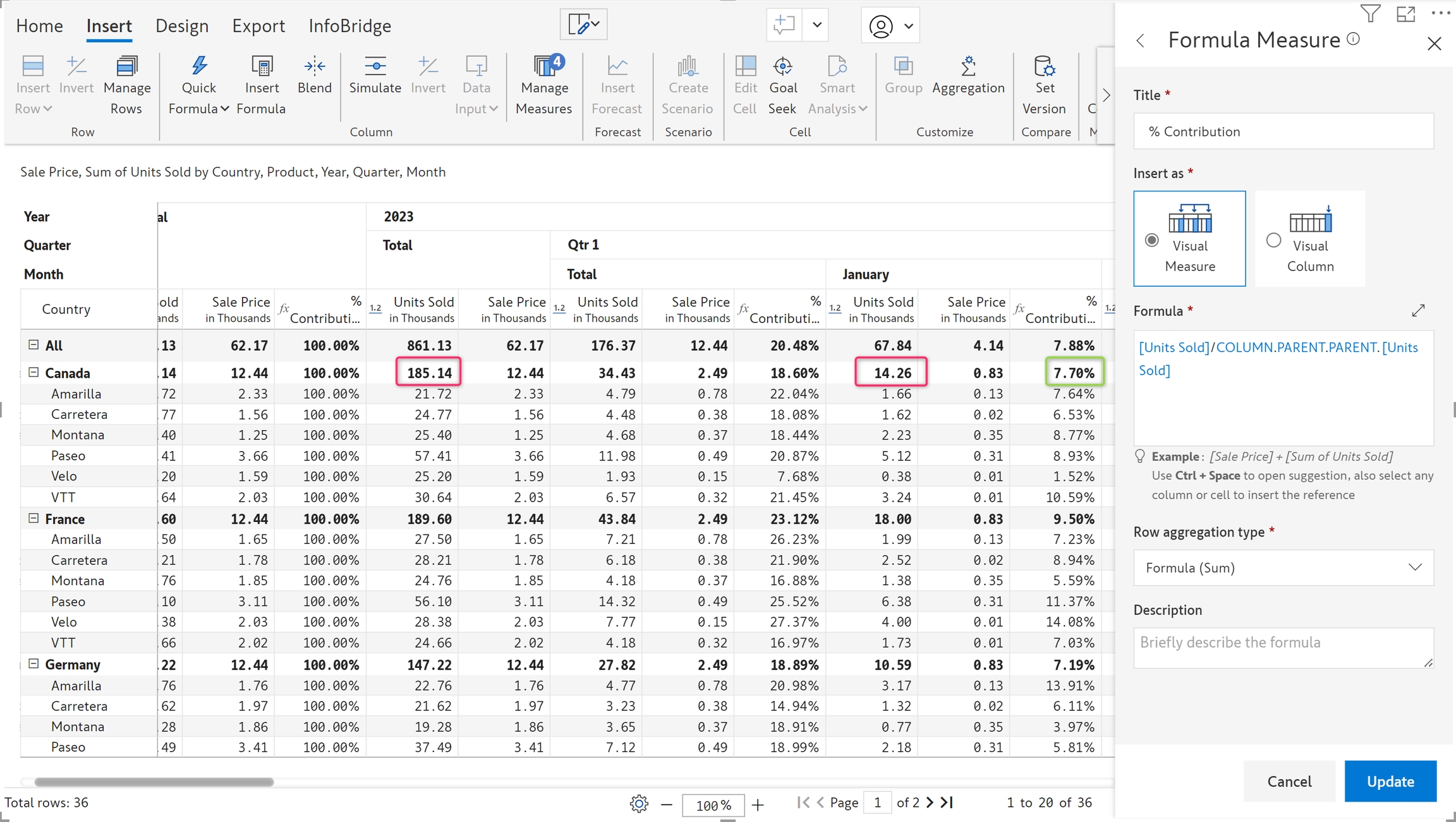Click the Cancel button
1456x822 pixels.
click(1289, 781)
